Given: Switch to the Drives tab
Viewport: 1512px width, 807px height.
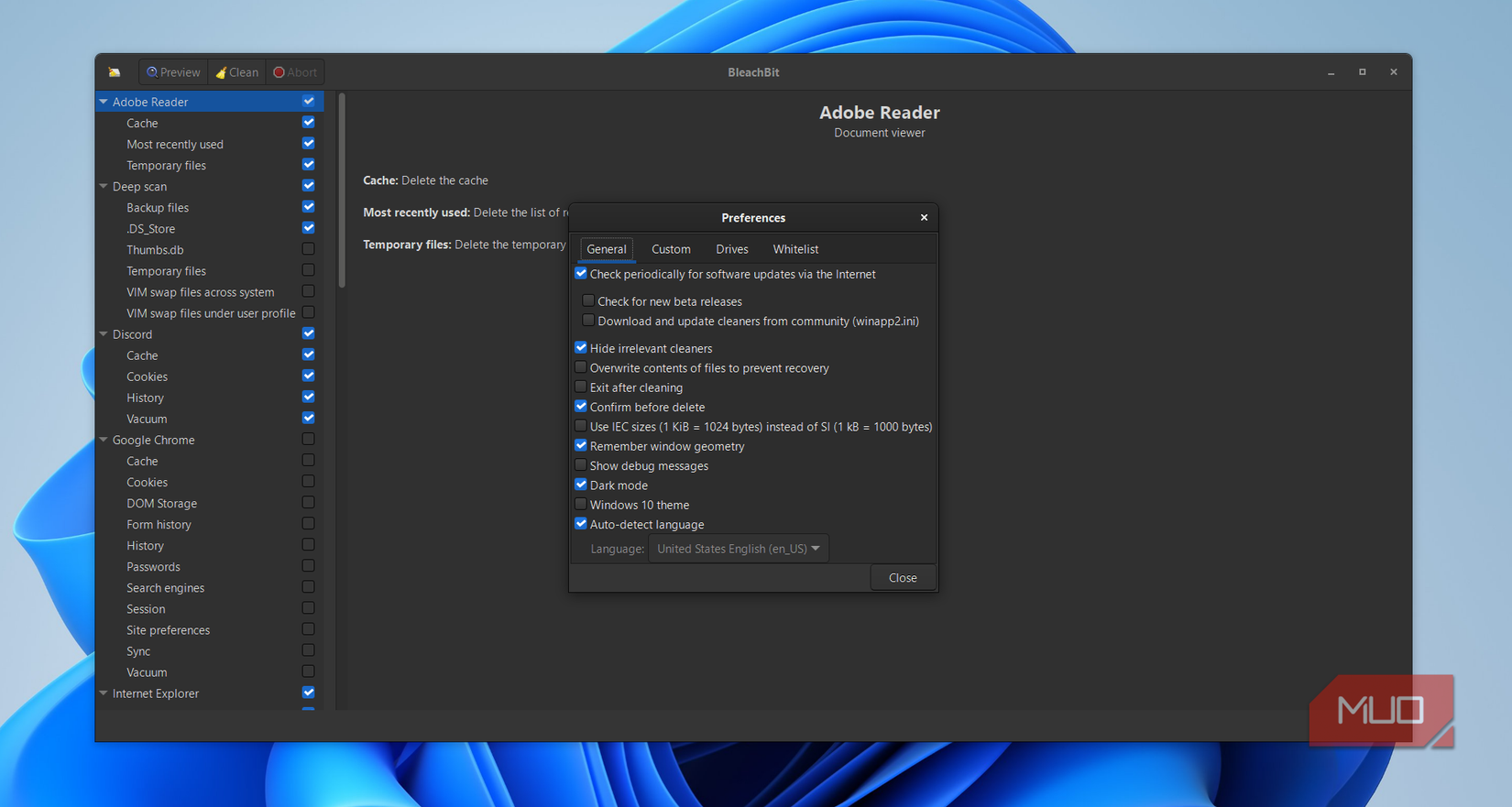Looking at the screenshot, I should click(731, 249).
